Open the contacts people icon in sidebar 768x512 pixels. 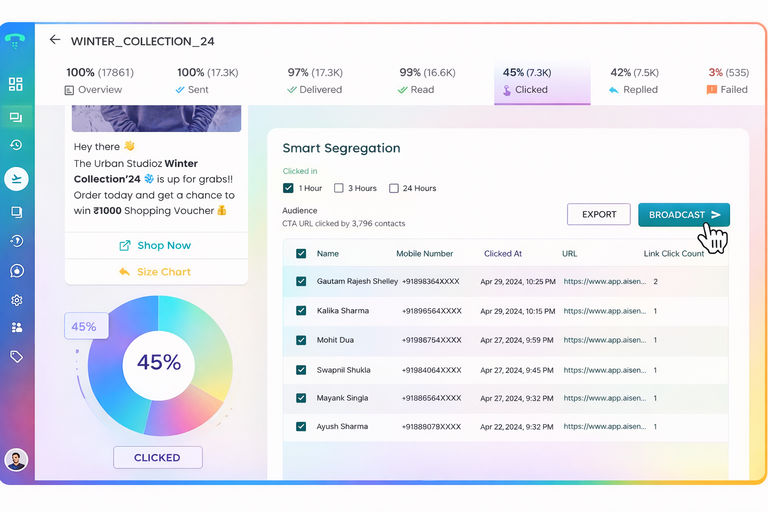click(x=16, y=327)
